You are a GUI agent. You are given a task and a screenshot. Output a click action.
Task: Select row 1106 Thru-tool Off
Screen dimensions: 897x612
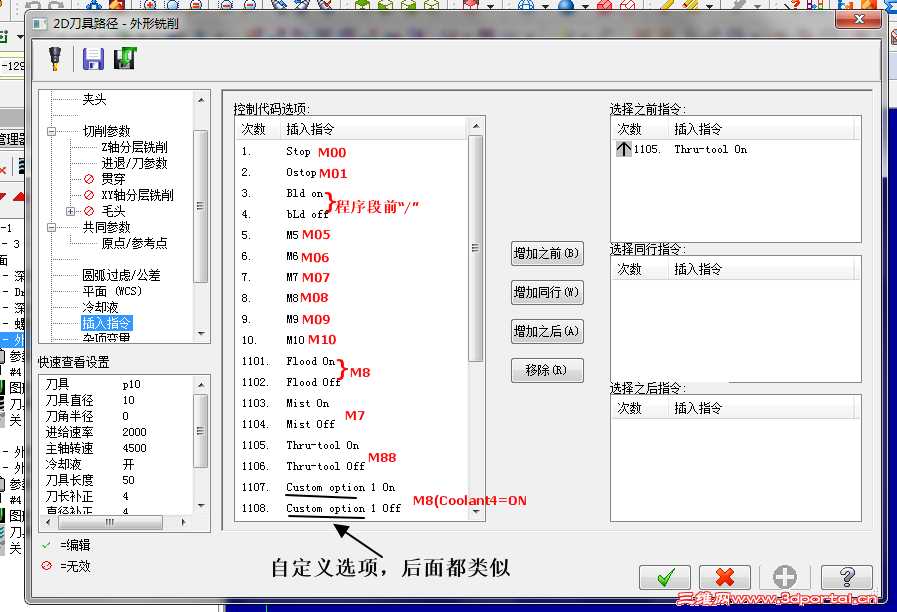coord(351,466)
